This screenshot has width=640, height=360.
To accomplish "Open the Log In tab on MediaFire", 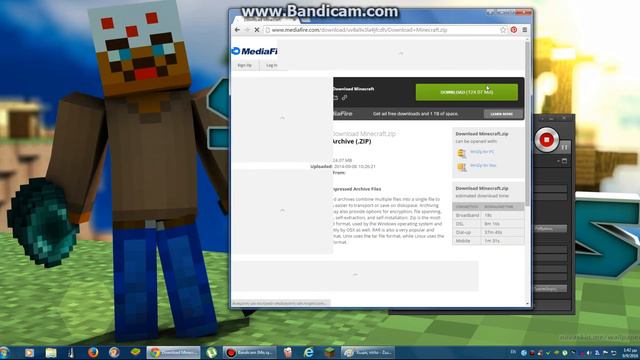I will coord(271,65).
